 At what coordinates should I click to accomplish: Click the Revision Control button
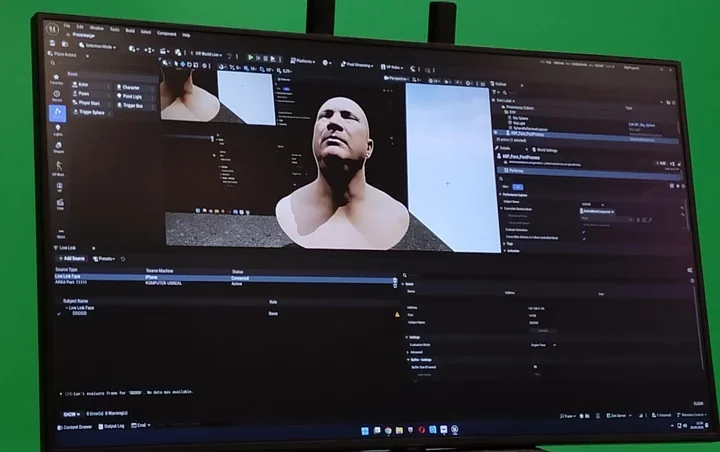pyautogui.click(x=690, y=415)
